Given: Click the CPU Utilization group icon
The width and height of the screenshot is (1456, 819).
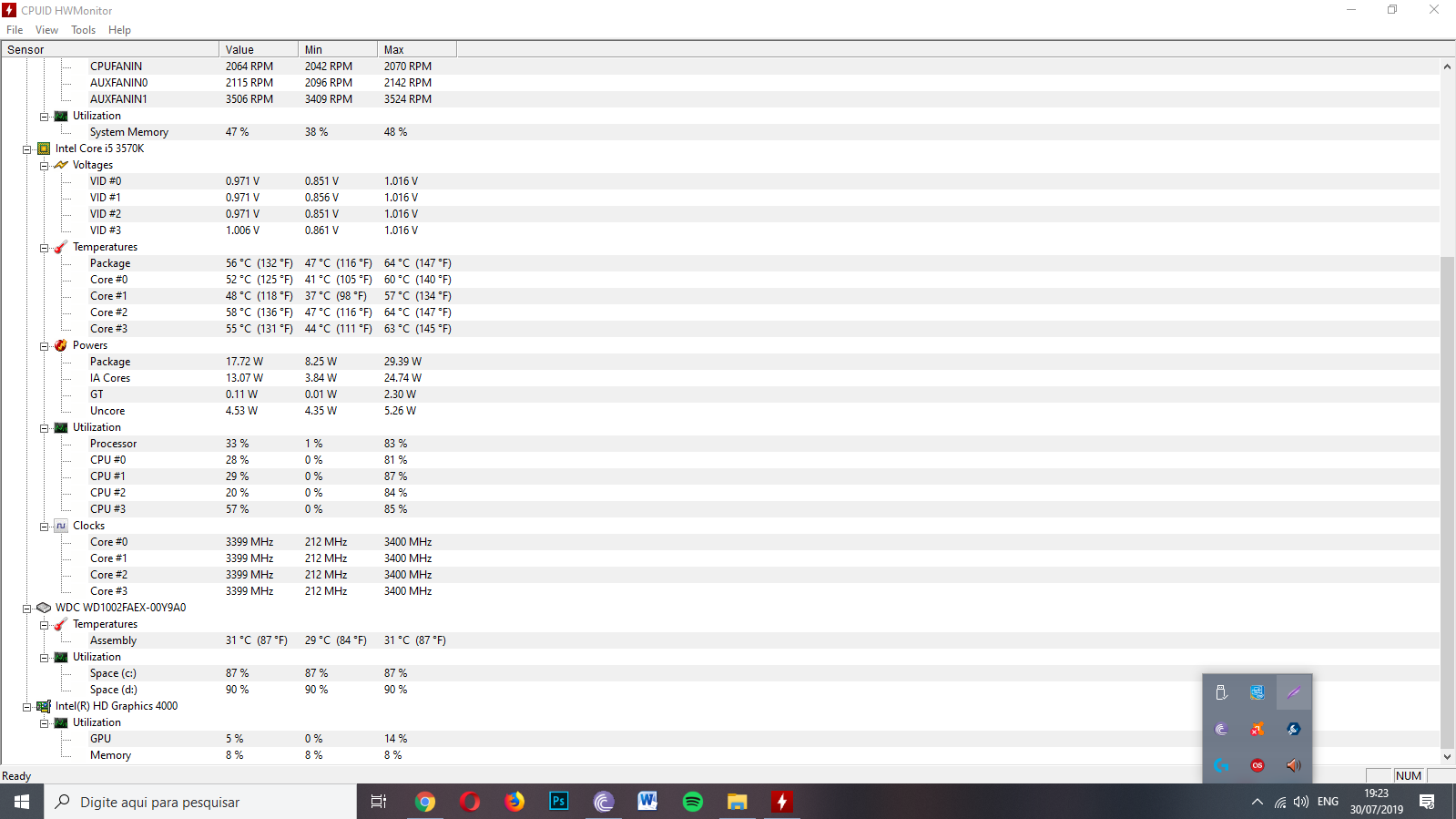Looking at the screenshot, I should [x=61, y=427].
